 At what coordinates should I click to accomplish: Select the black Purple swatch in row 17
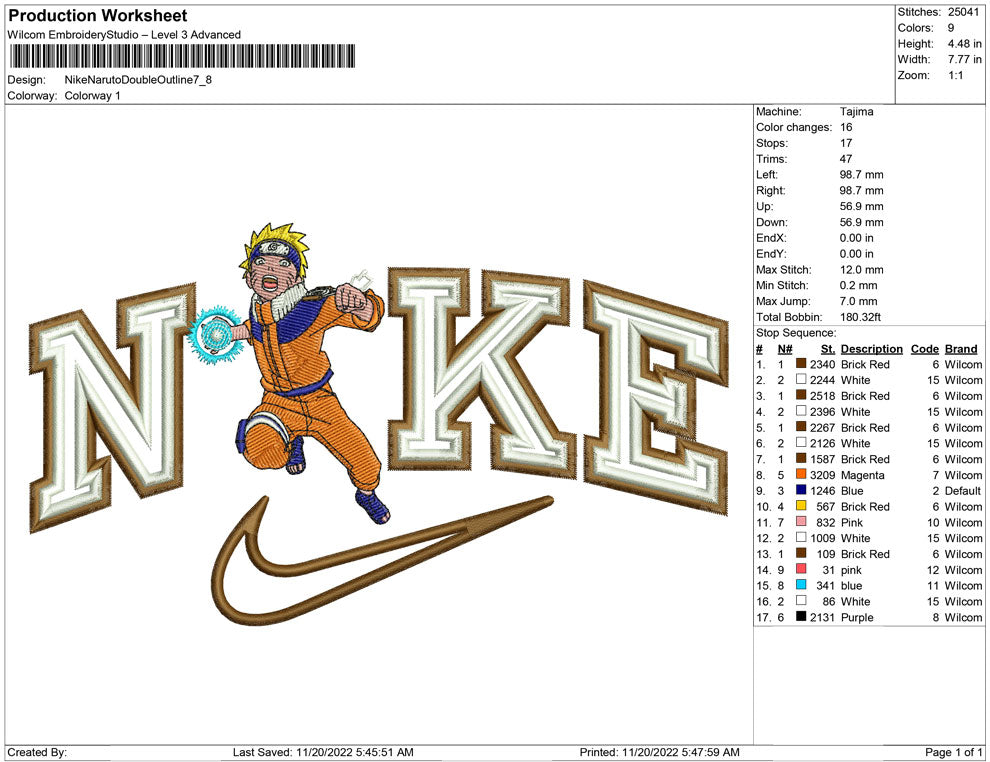(801, 617)
